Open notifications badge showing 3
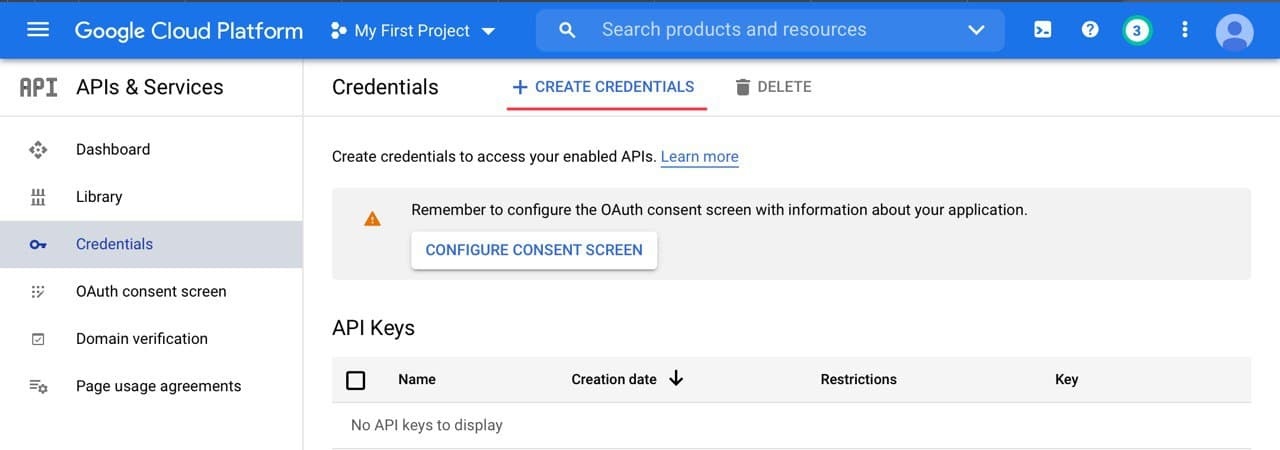1280x450 pixels. [1136, 30]
